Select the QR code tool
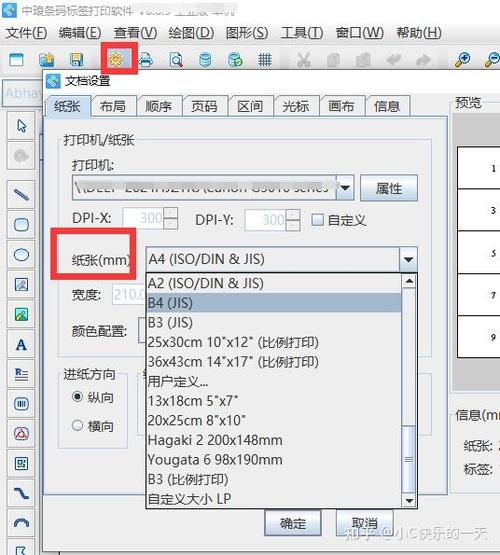 coord(21,463)
